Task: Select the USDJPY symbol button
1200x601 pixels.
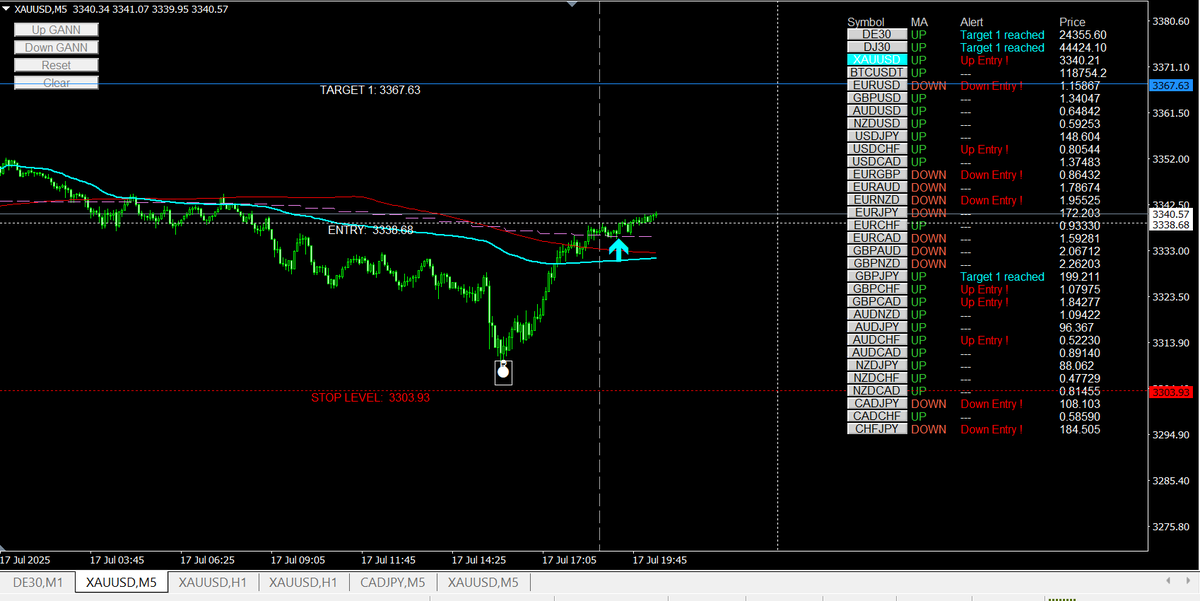Action: [877, 136]
